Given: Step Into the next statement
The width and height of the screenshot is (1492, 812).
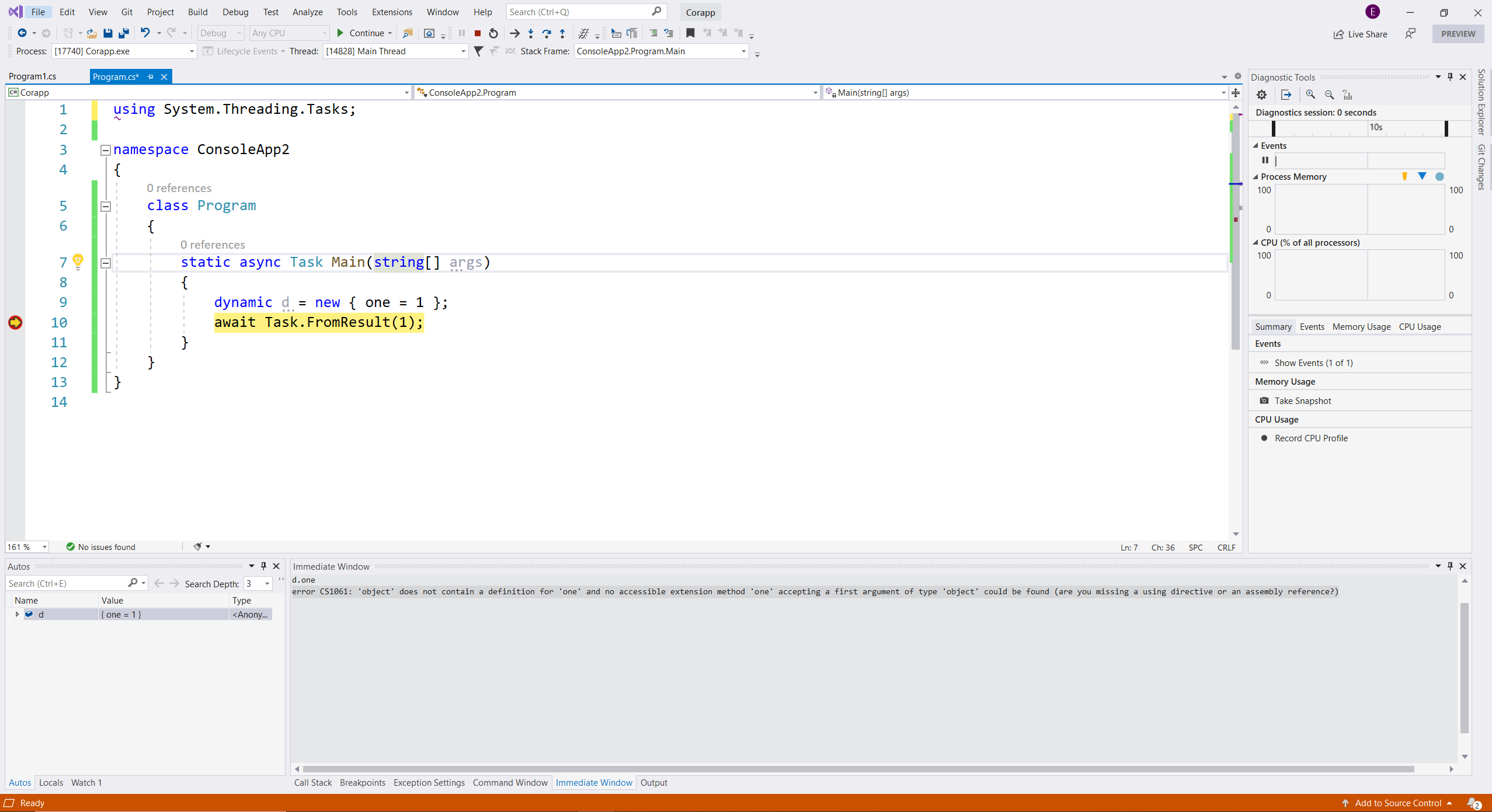Looking at the screenshot, I should 530,33.
